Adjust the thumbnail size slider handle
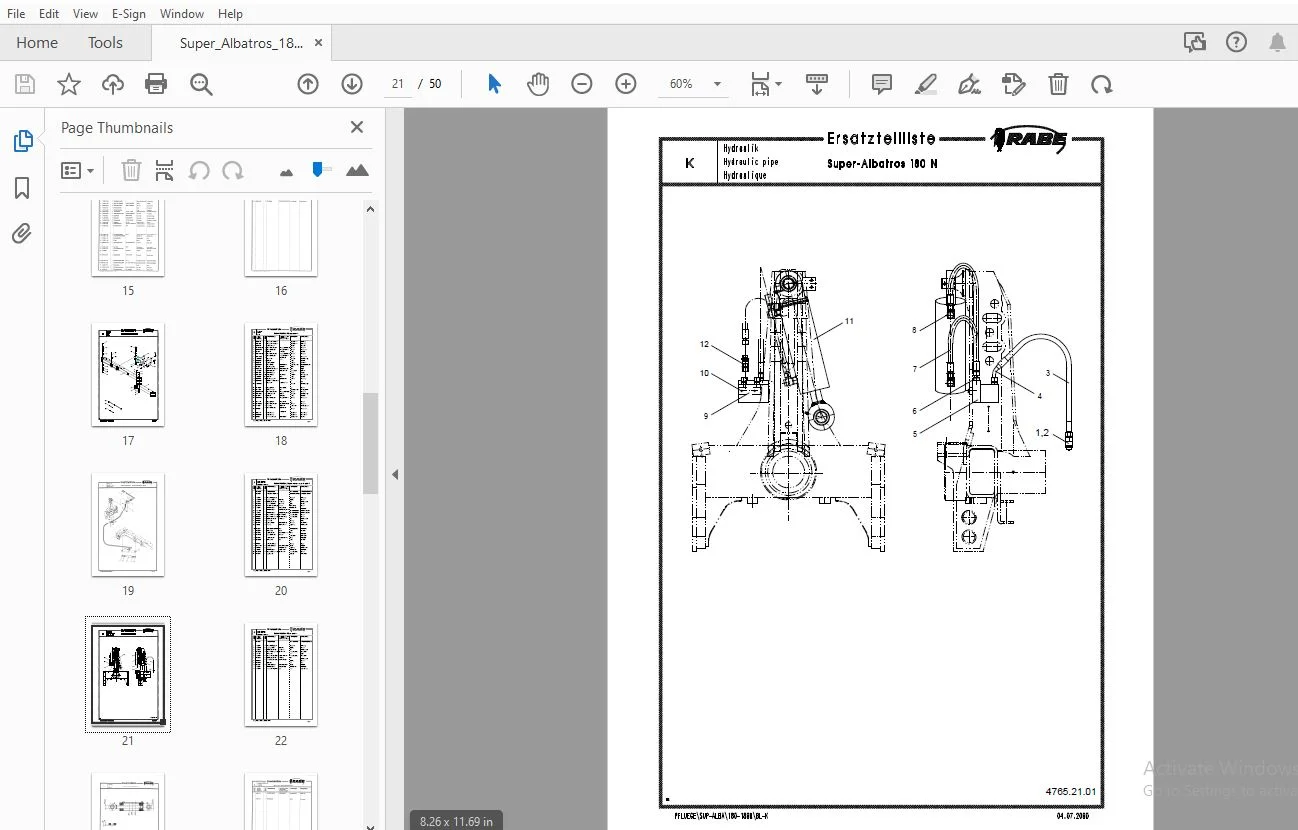Screen dimensions: 1298x830 [x=319, y=169]
